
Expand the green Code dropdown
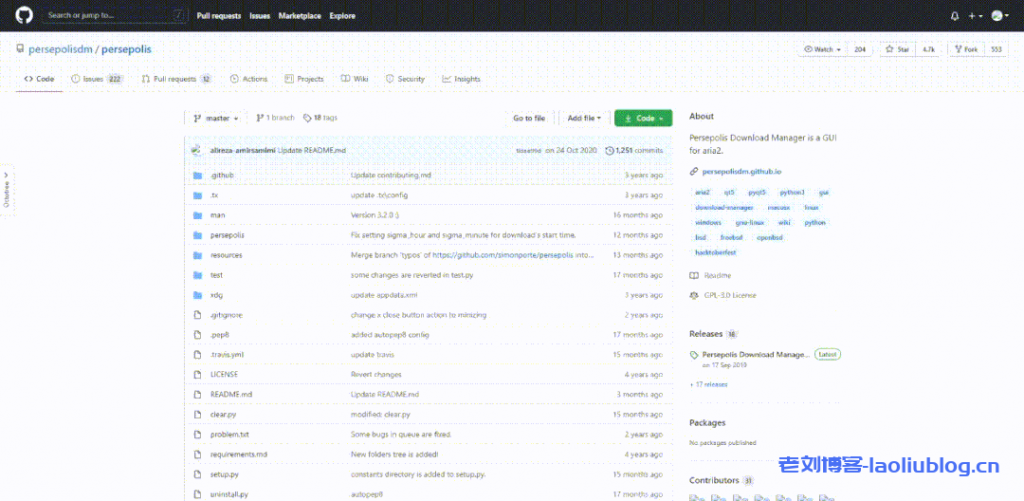click(x=643, y=118)
